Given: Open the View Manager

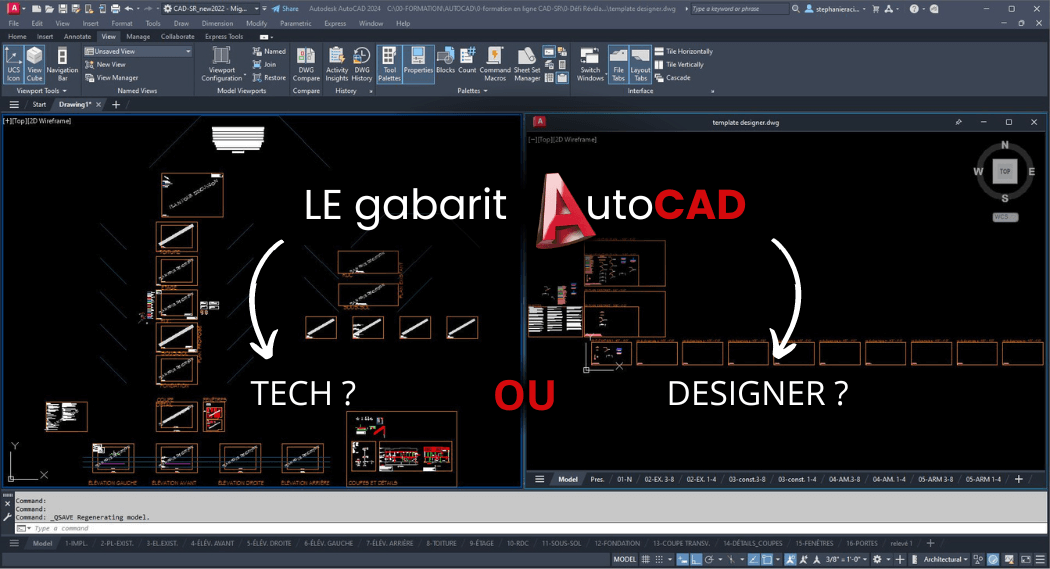Looking at the screenshot, I should tap(111, 78).
